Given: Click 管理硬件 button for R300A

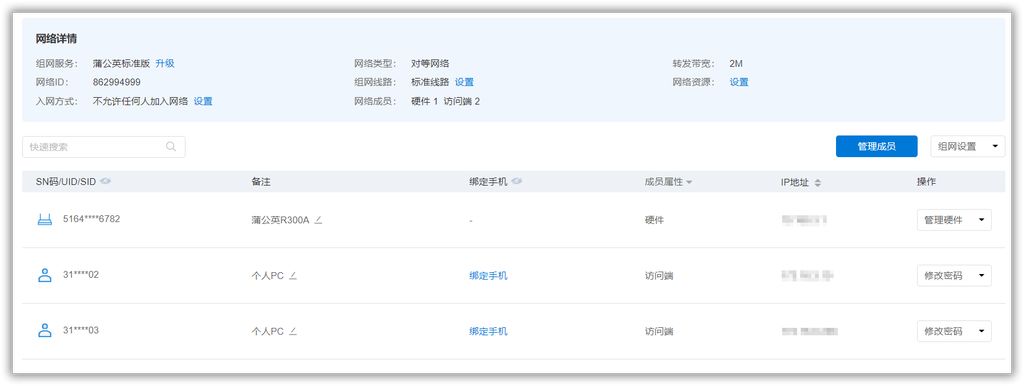Looking at the screenshot, I should pyautogui.click(x=944, y=220).
